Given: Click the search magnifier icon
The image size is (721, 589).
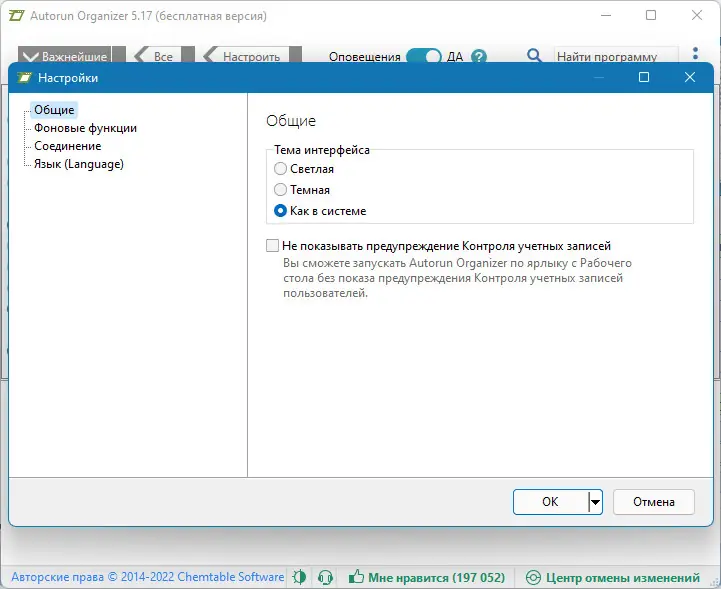Looking at the screenshot, I should (x=534, y=56).
